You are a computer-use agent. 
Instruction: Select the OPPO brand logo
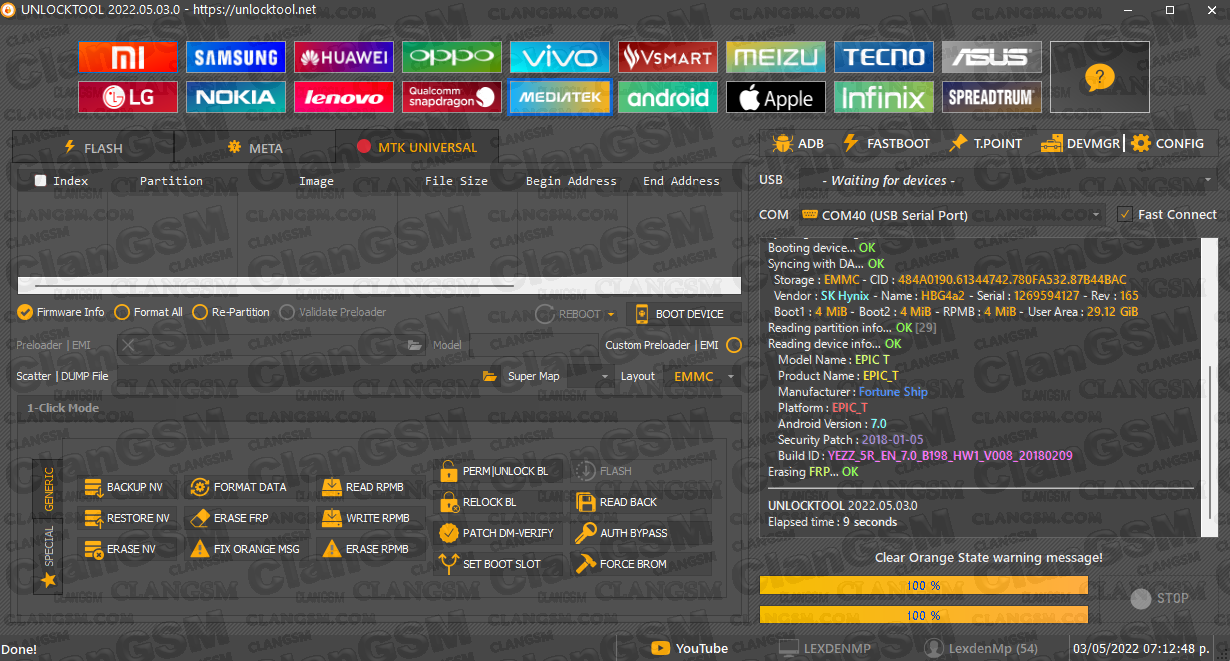[452, 57]
